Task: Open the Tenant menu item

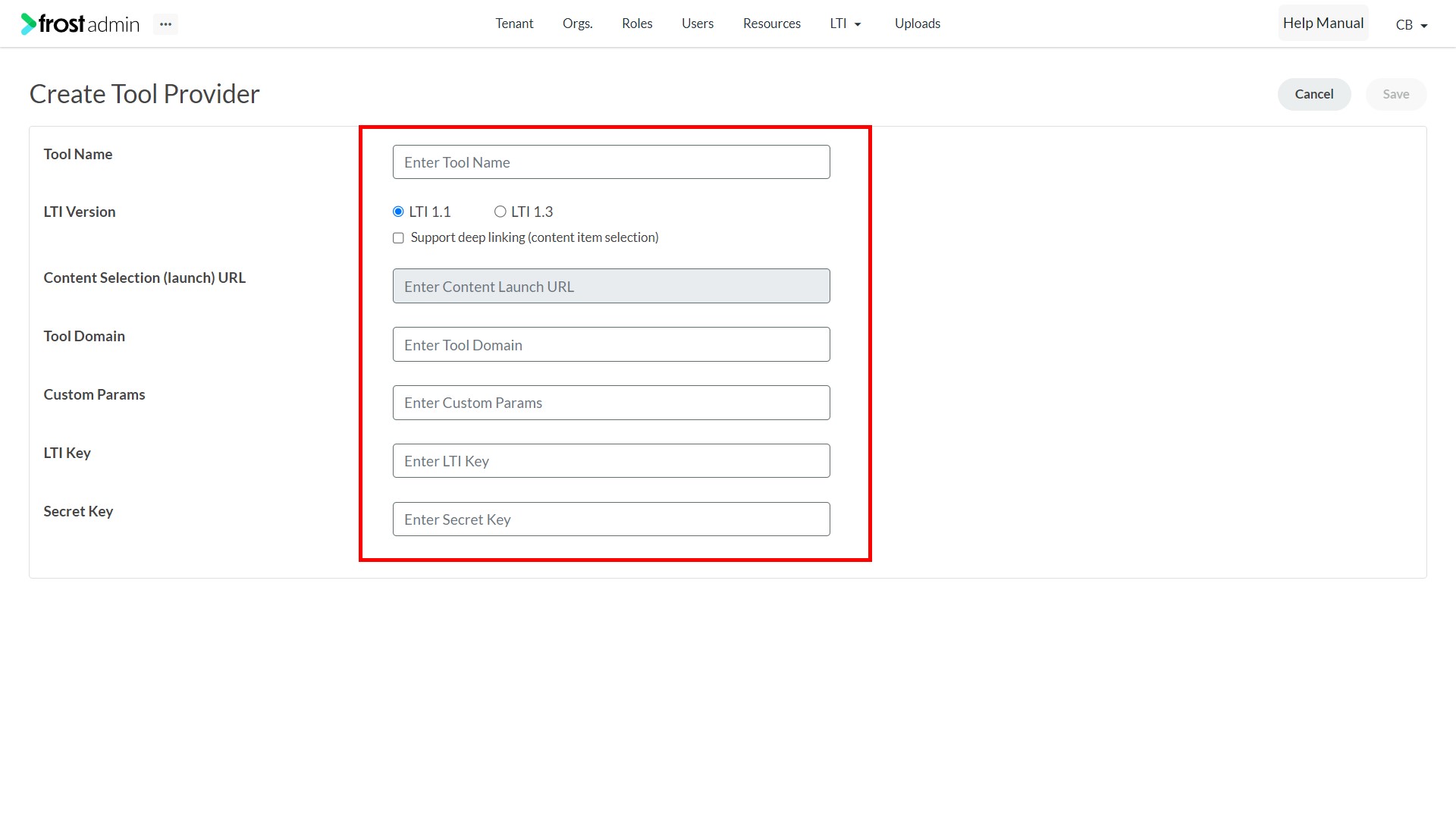Action: click(514, 24)
